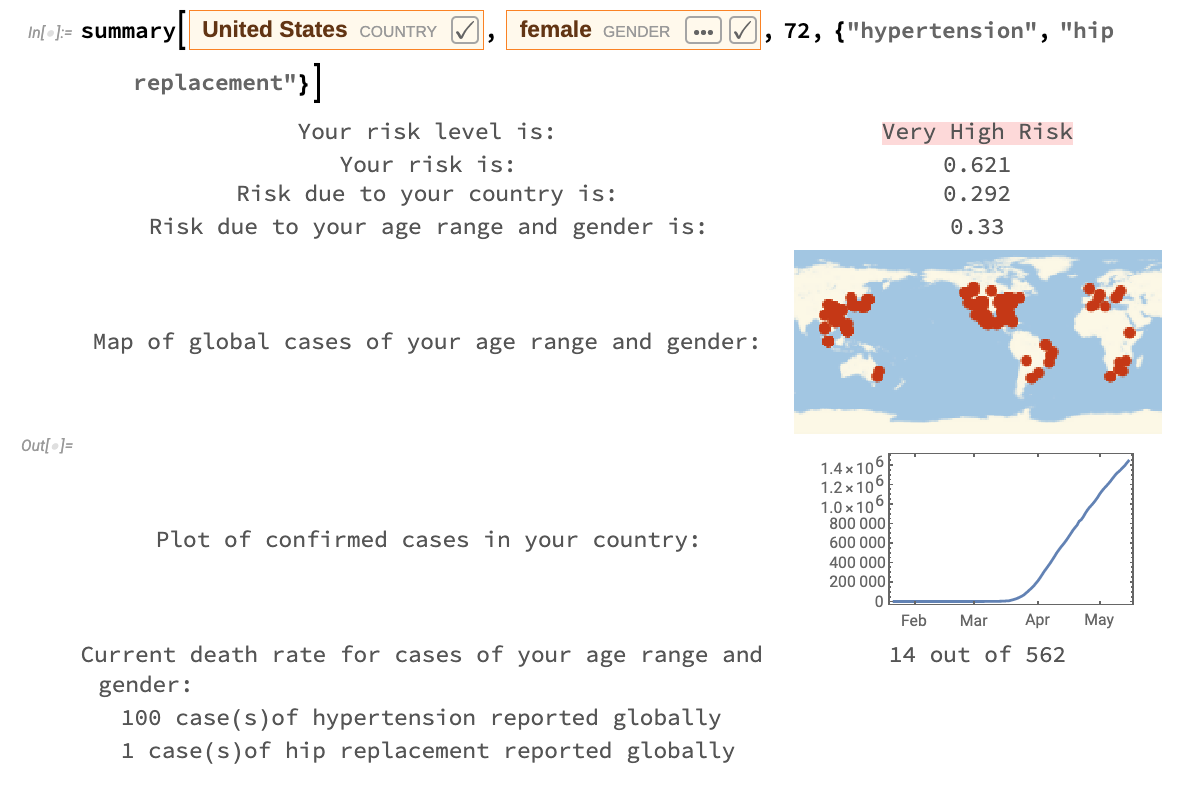
Task: Click the pink Very High Risk label
Action: click(976, 132)
